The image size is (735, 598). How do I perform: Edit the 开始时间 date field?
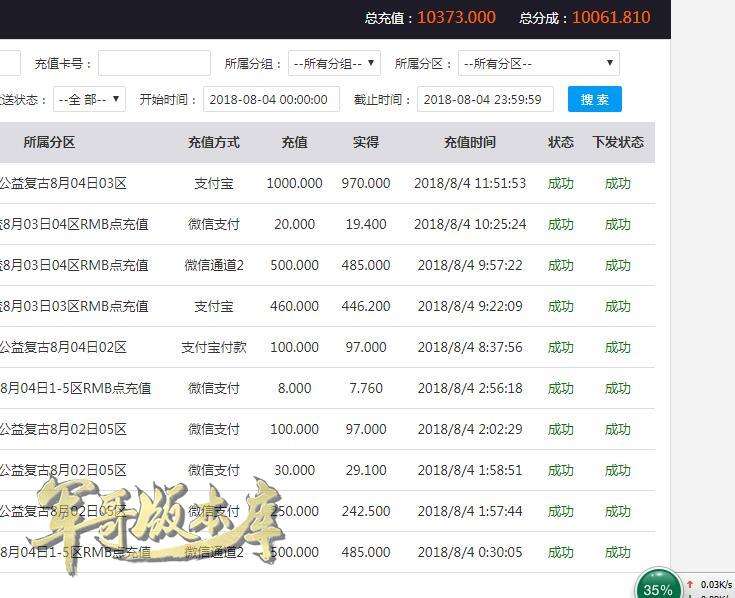pos(271,99)
